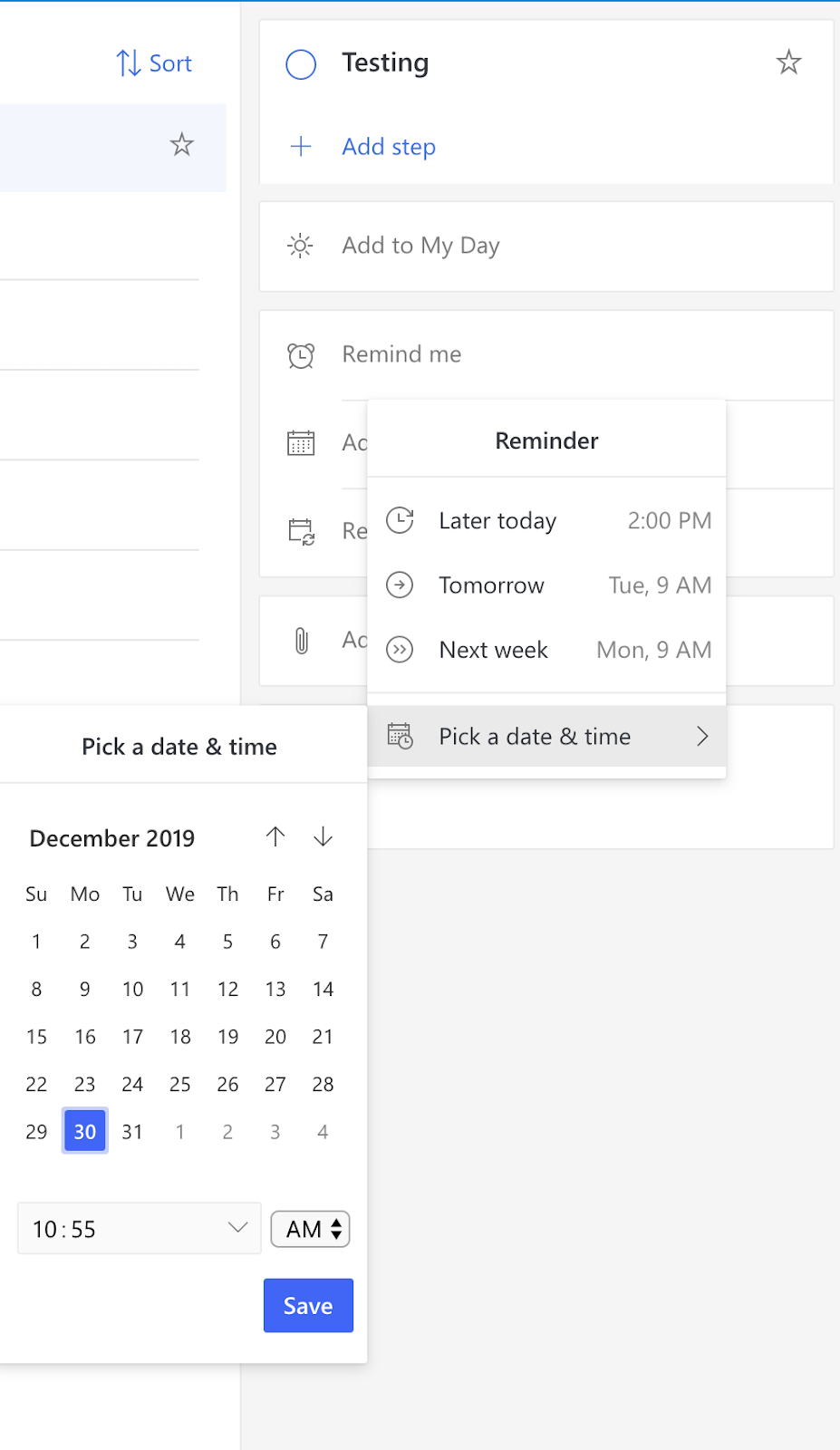Select December 10 in calendar
Image resolution: width=840 pixels, height=1450 pixels.
click(132, 990)
